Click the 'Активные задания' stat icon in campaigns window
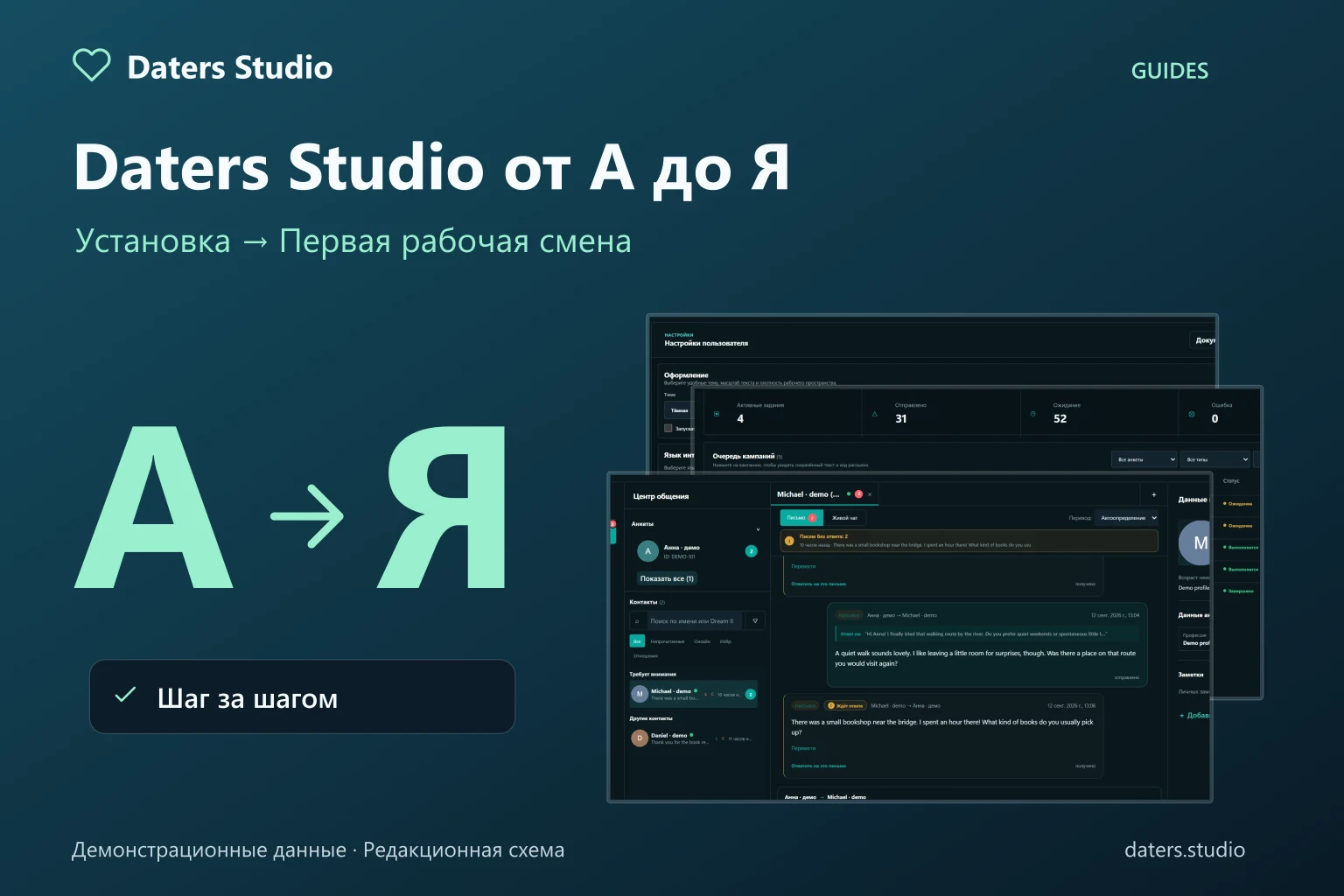The image size is (1344, 896). [x=717, y=414]
